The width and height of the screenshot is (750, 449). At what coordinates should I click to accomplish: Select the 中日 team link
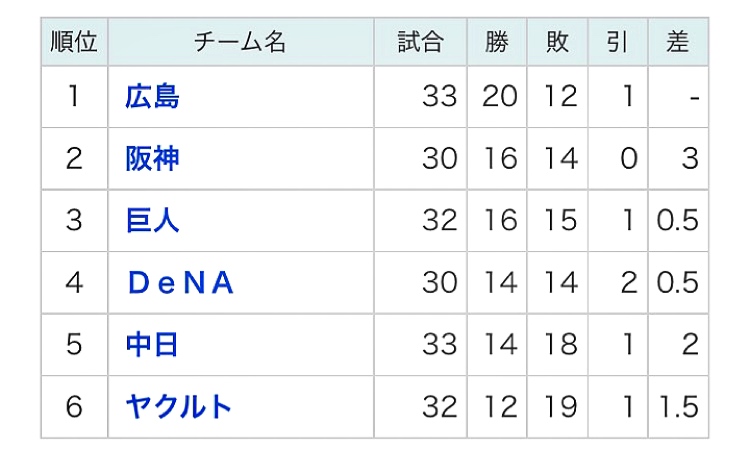click(152, 345)
